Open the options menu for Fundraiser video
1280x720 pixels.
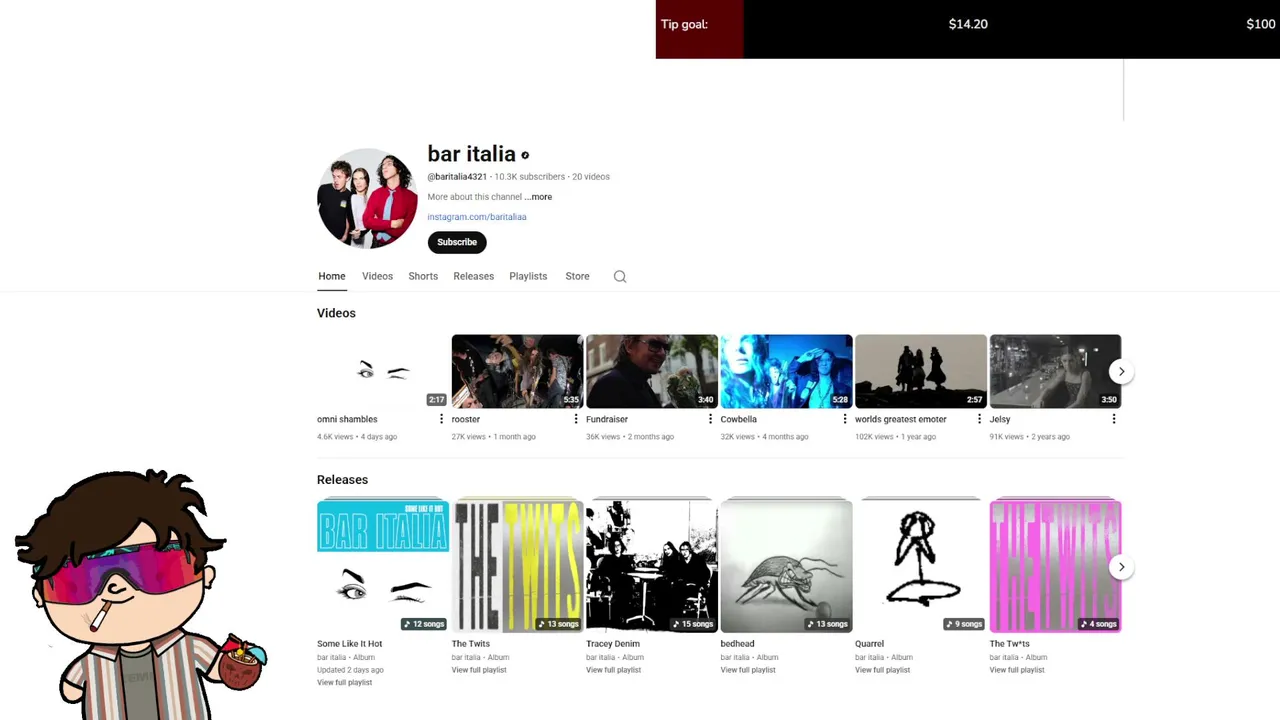[x=710, y=419]
